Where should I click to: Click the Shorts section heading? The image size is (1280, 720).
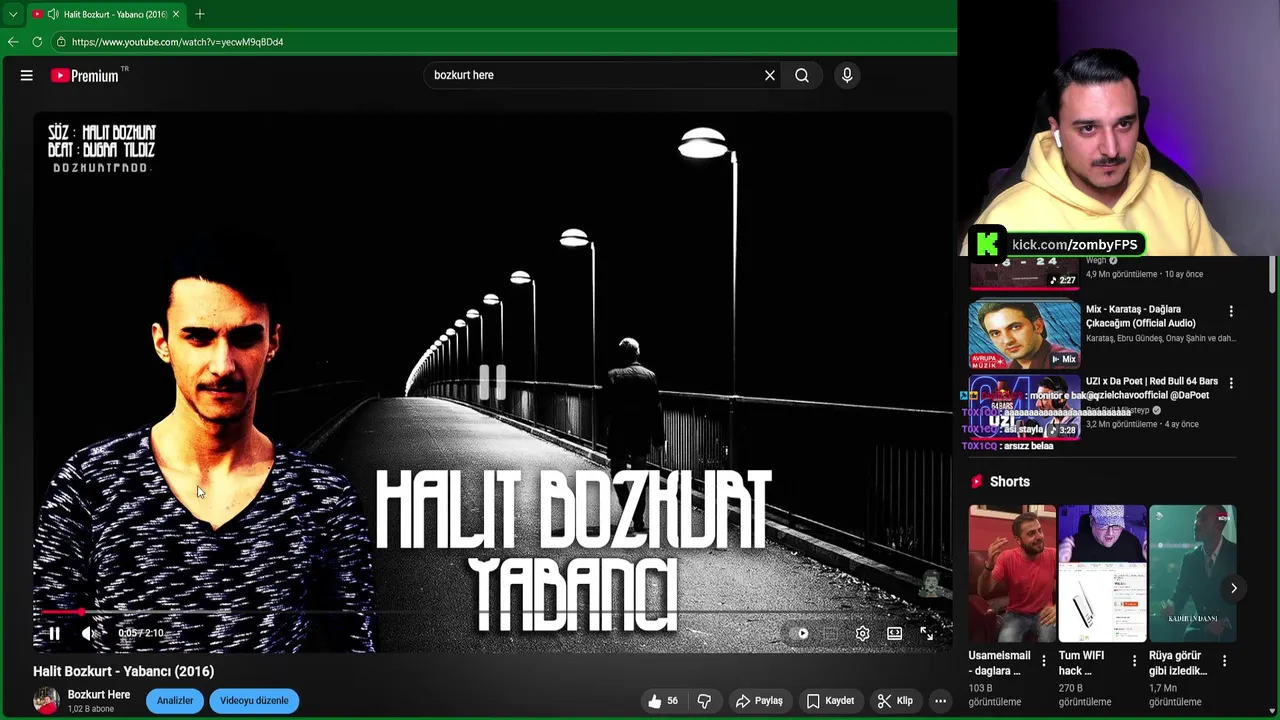(1009, 482)
